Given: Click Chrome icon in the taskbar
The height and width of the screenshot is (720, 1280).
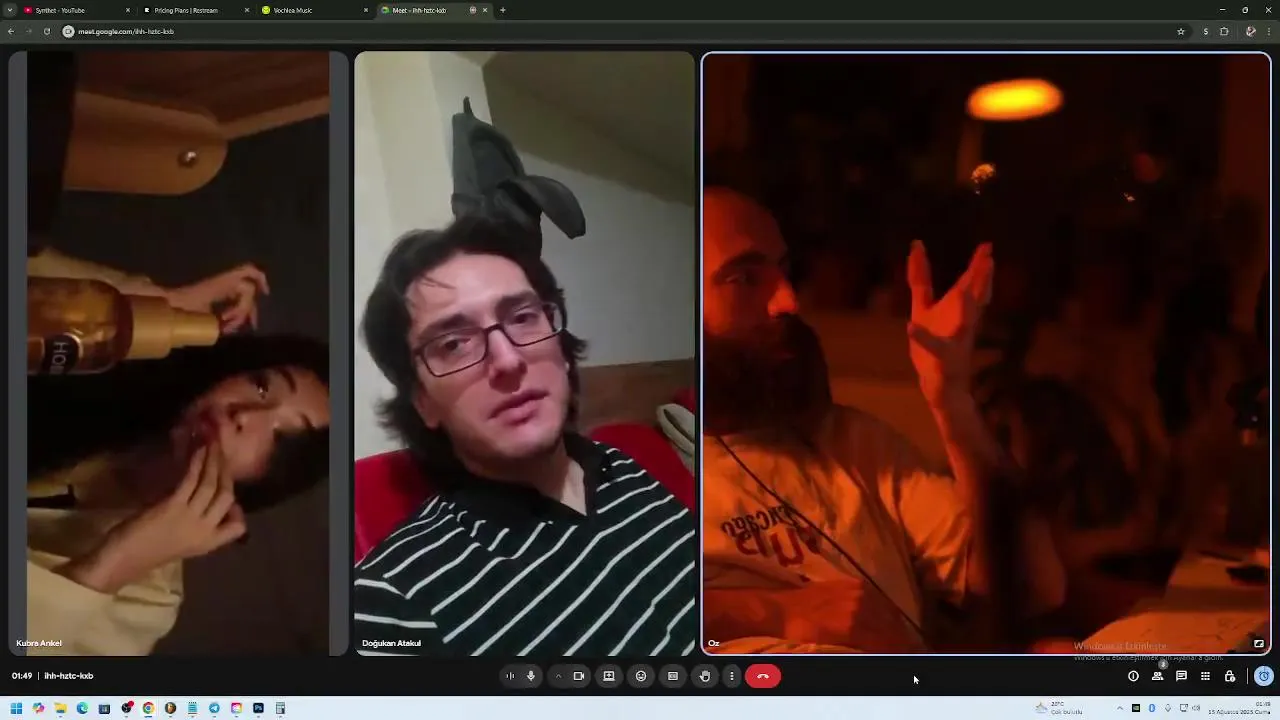Looking at the screenshot, I should pyautogui.click(x=148, y=708).
